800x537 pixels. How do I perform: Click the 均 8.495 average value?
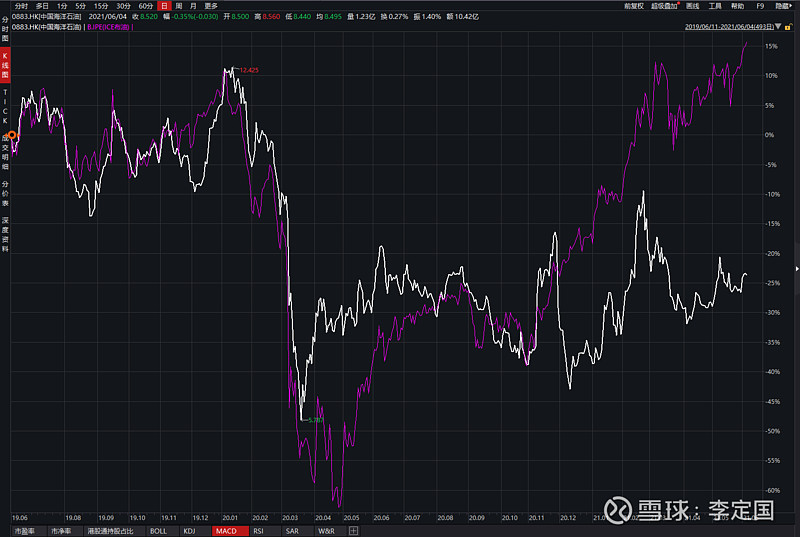[x=329, y=16]
